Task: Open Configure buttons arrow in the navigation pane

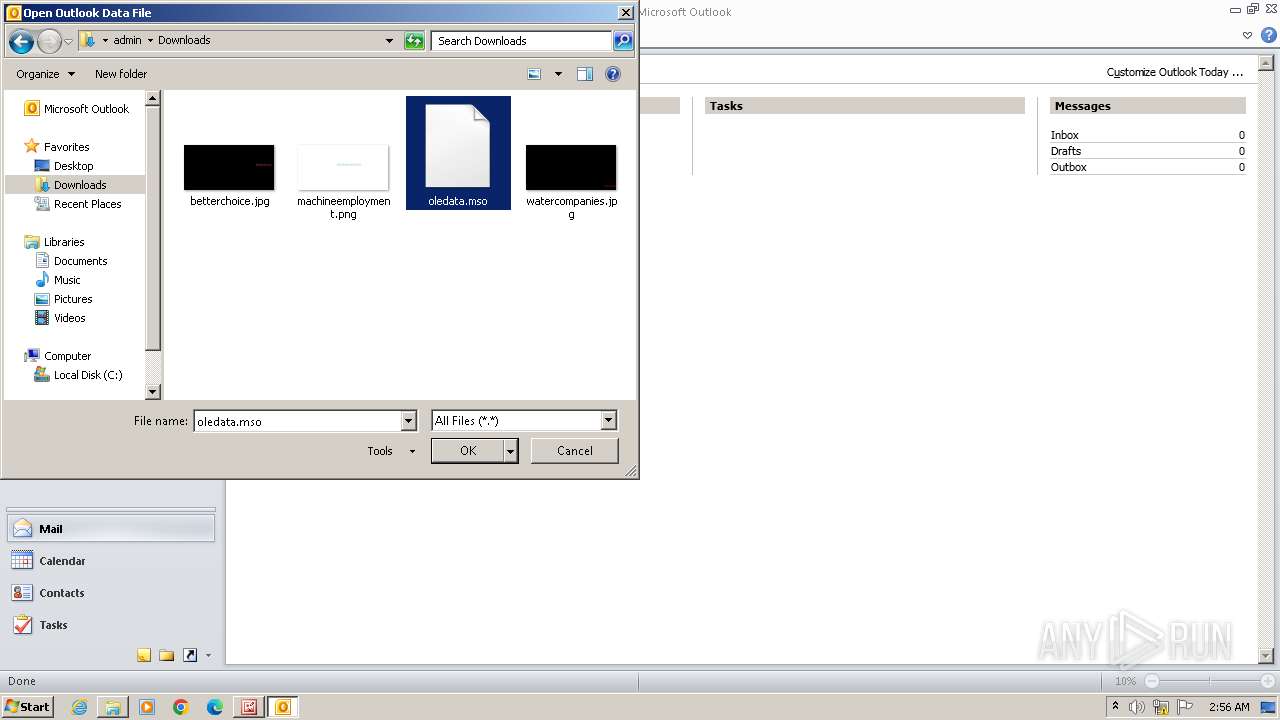Action: click(208, 656)
